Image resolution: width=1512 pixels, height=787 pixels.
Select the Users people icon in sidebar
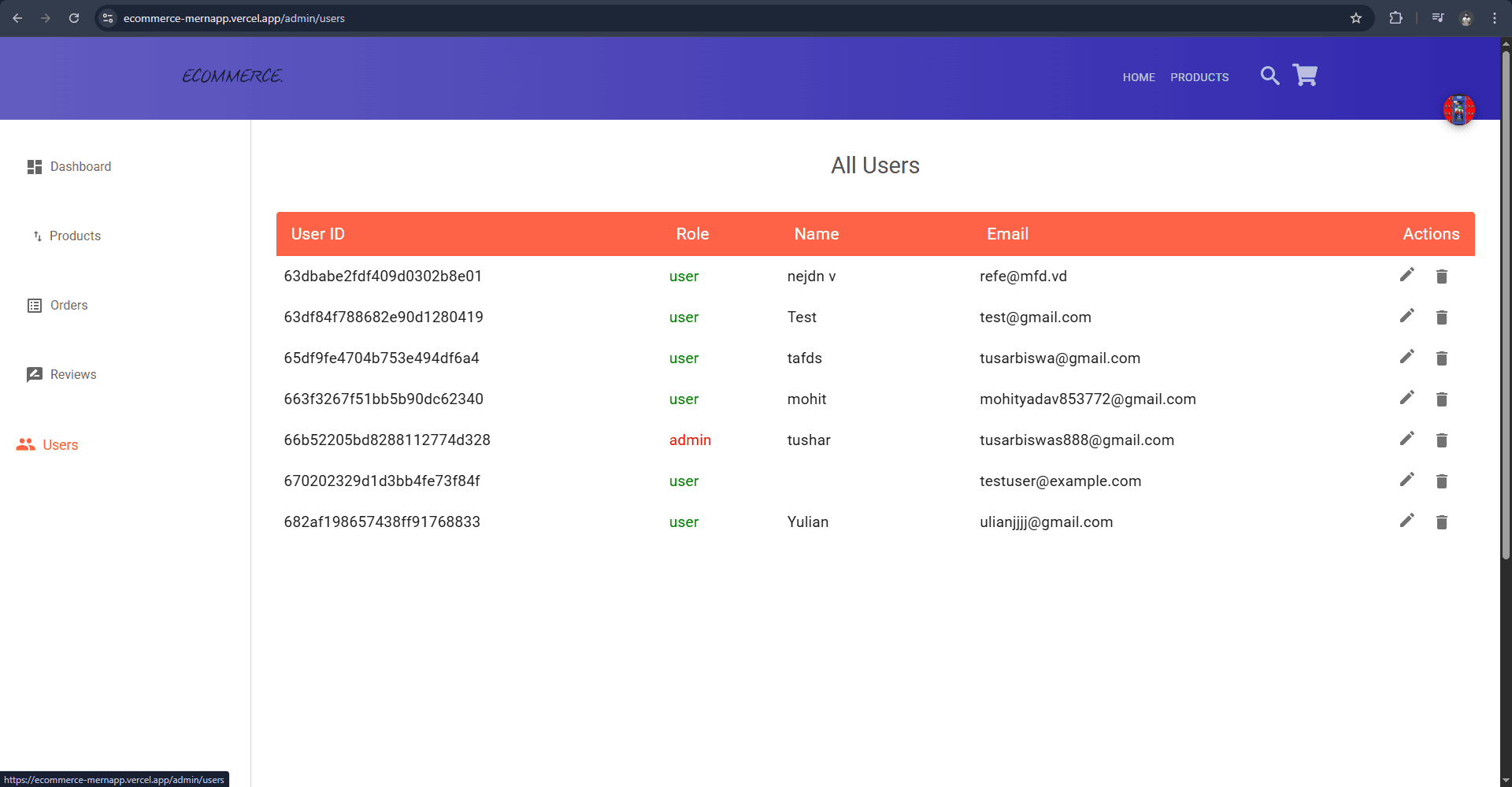[x=24, y=444]
